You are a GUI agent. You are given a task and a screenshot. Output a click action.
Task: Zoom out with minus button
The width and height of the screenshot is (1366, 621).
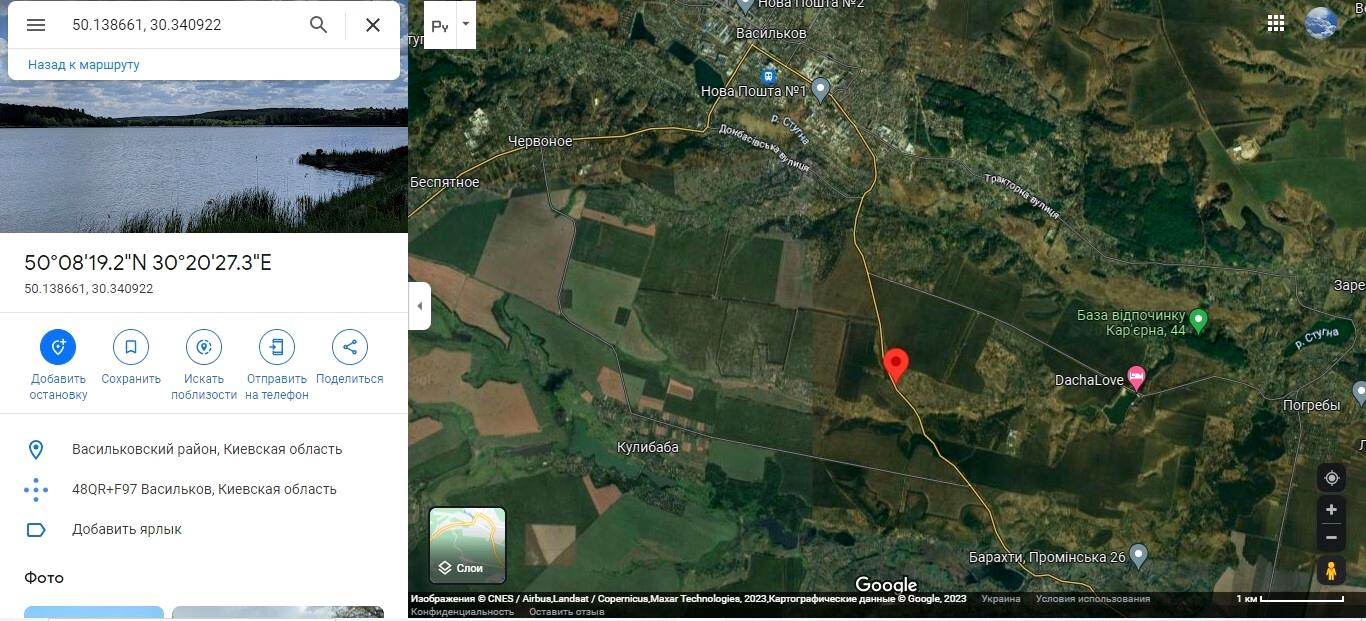tap(1331, 537)
